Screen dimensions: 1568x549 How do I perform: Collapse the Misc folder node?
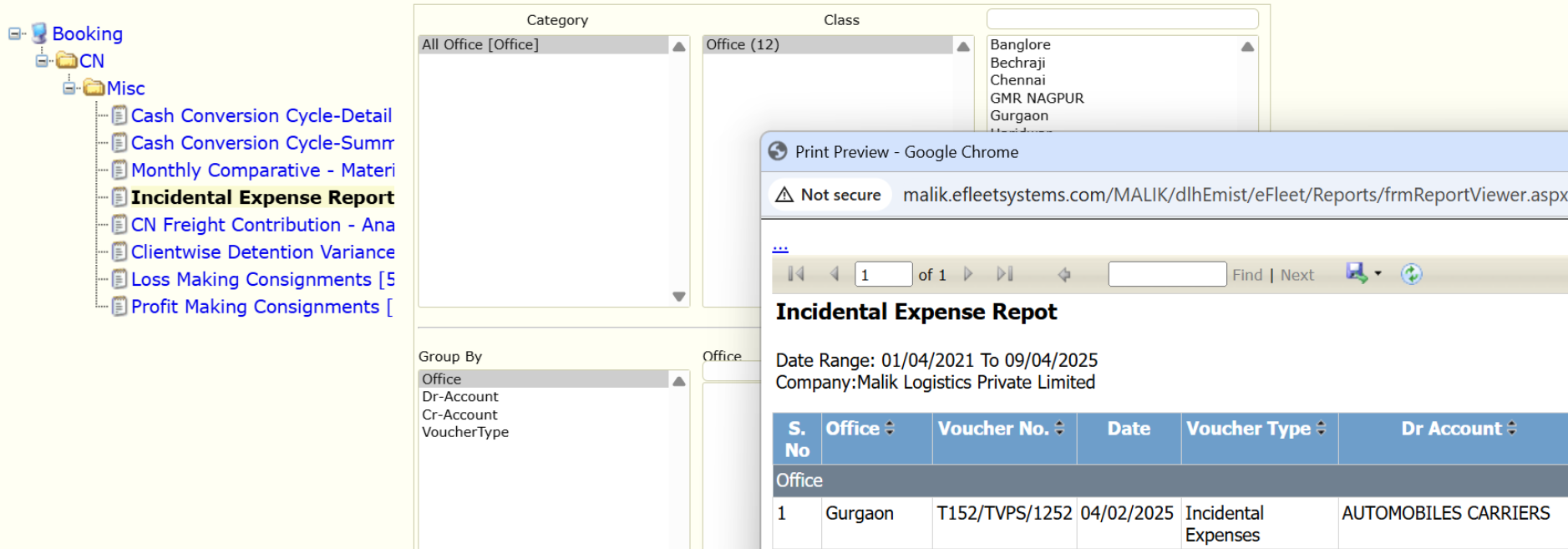[70, 89]
